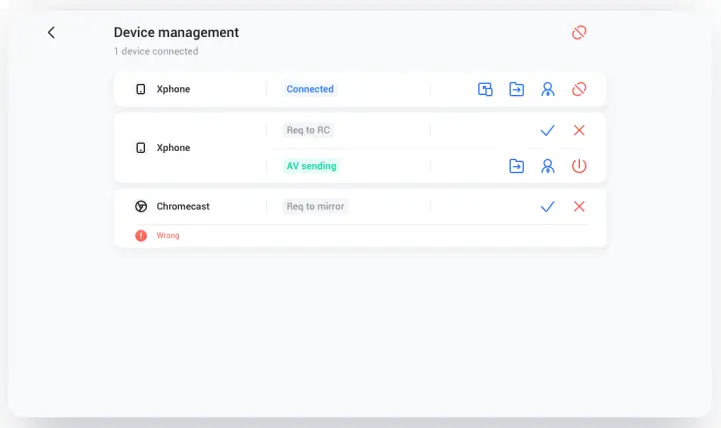
Task: Click the 1 device connected subtitle
Action: pyautogui.click(x=156, y=51)
